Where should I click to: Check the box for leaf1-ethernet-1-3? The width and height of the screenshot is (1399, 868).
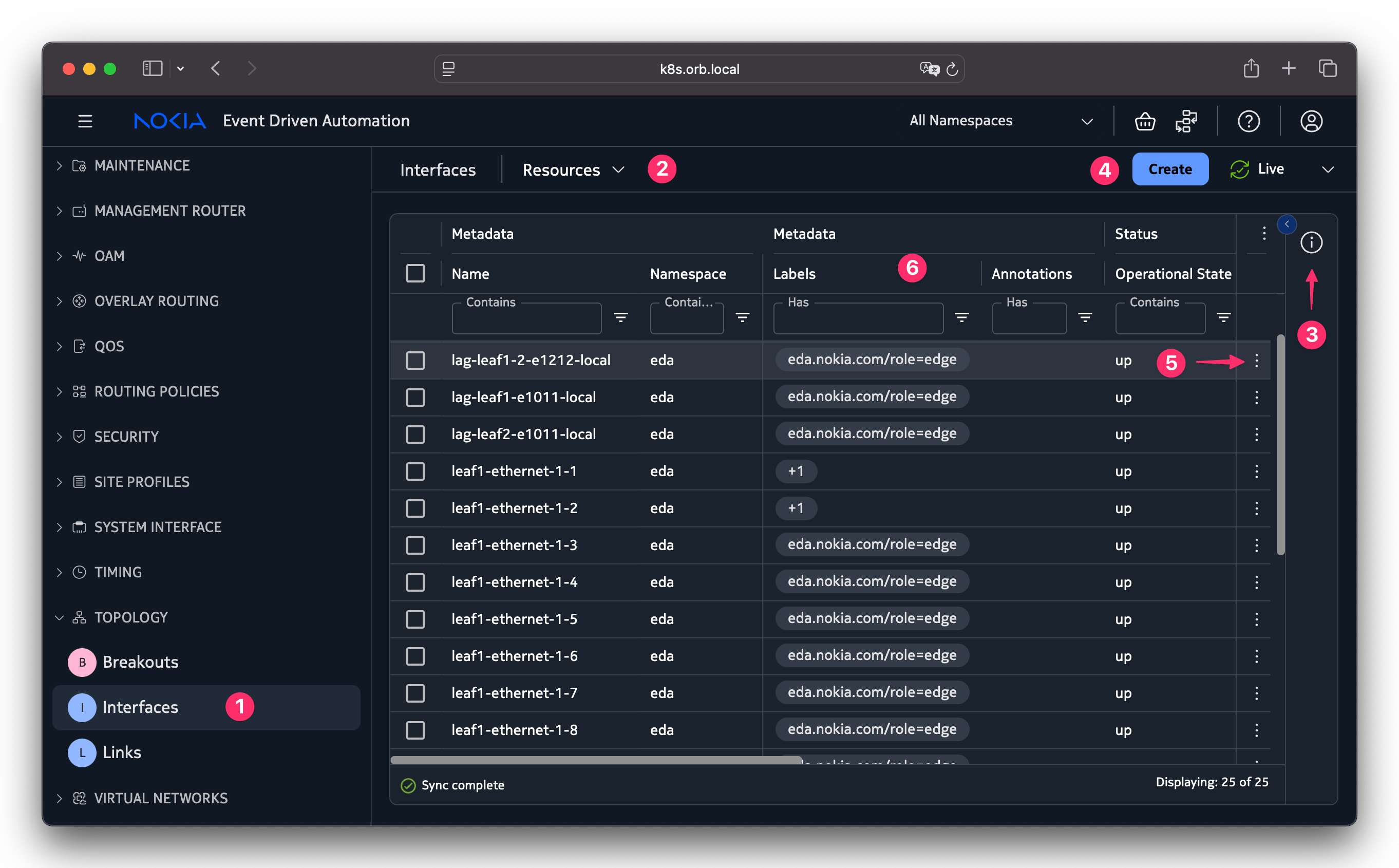pyautogui.click(x=415, y=545)
